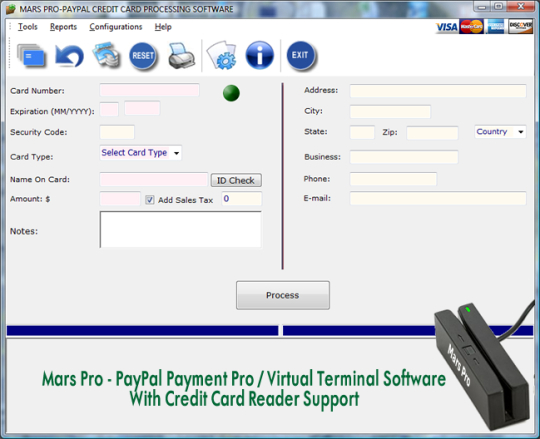This screenshot has height=439, width=540.
Task: Open the Reports menu
Action: (x=63, y=27)
